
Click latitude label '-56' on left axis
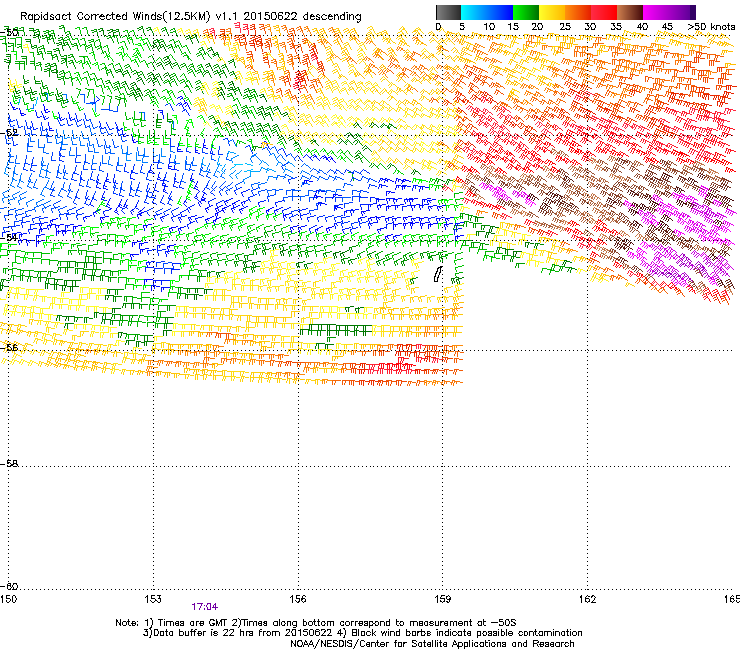click(9, 347)
